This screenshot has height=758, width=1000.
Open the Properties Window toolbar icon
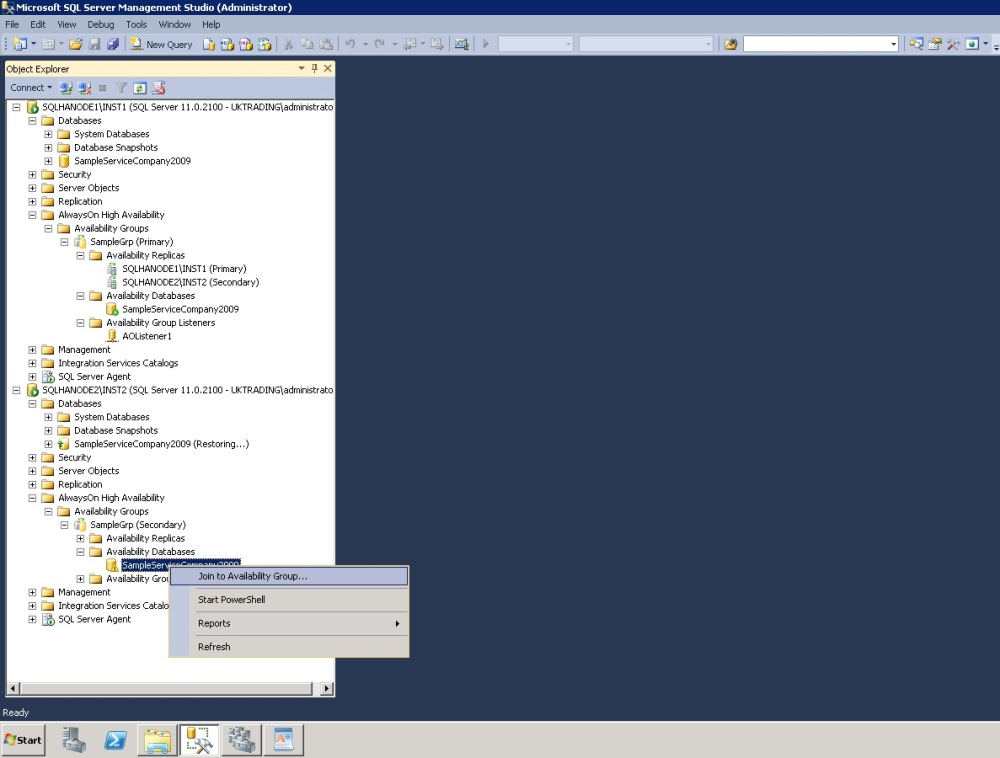pyautogui.click(x=935, y=44)
